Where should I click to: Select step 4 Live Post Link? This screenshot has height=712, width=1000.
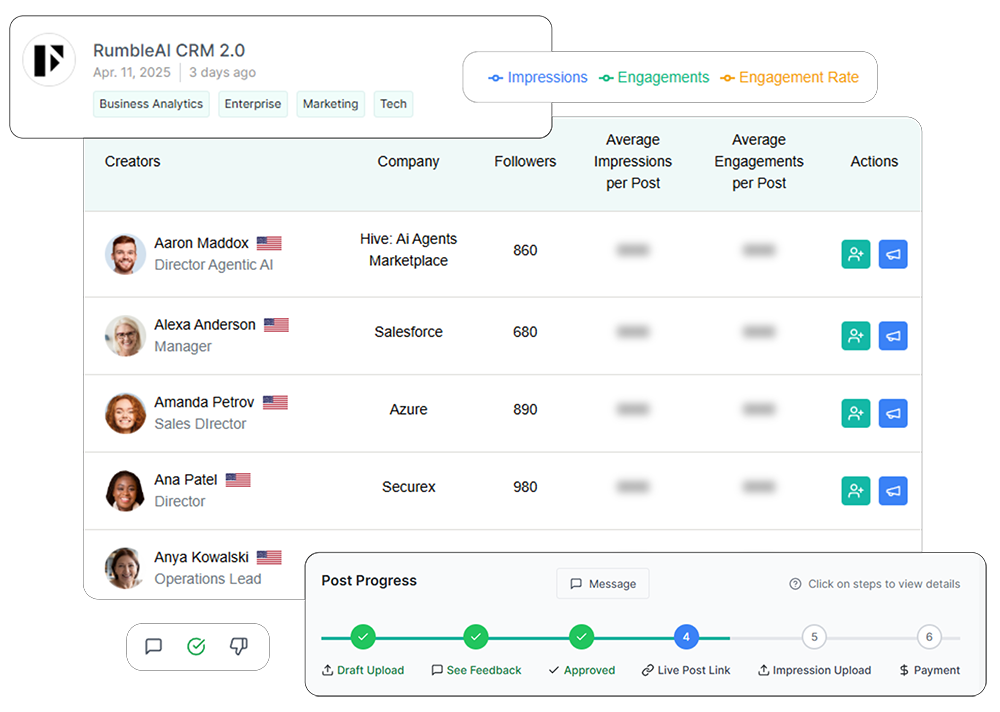point(686,637)
